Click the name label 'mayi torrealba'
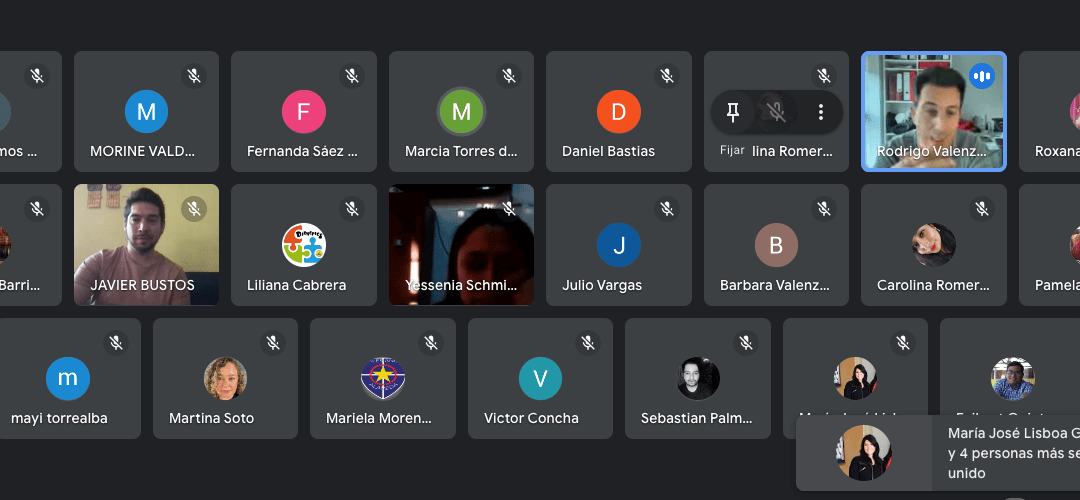Viewport: 1080px width, 500px height. [59, 418]
